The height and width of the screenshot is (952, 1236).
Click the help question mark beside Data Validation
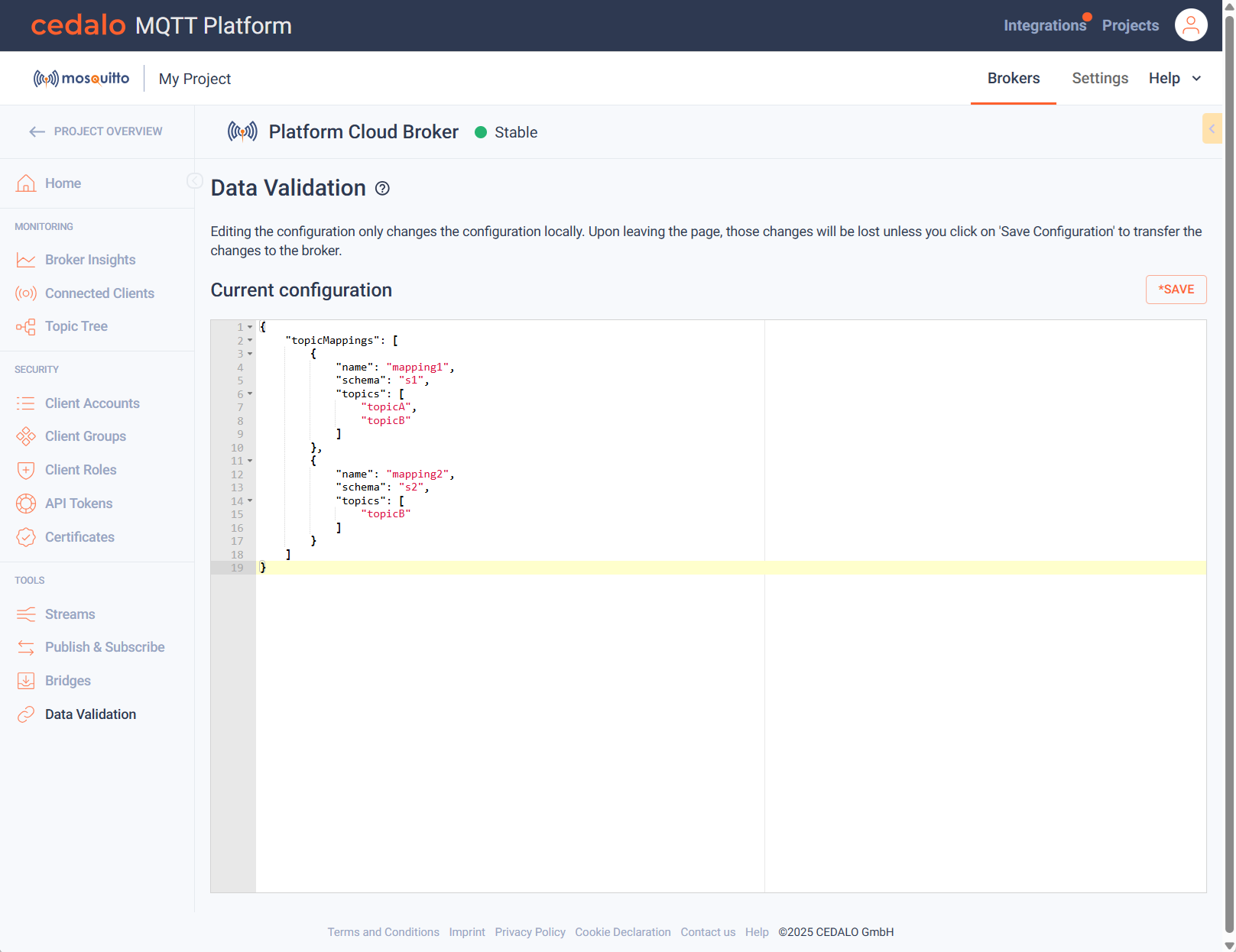382,189
